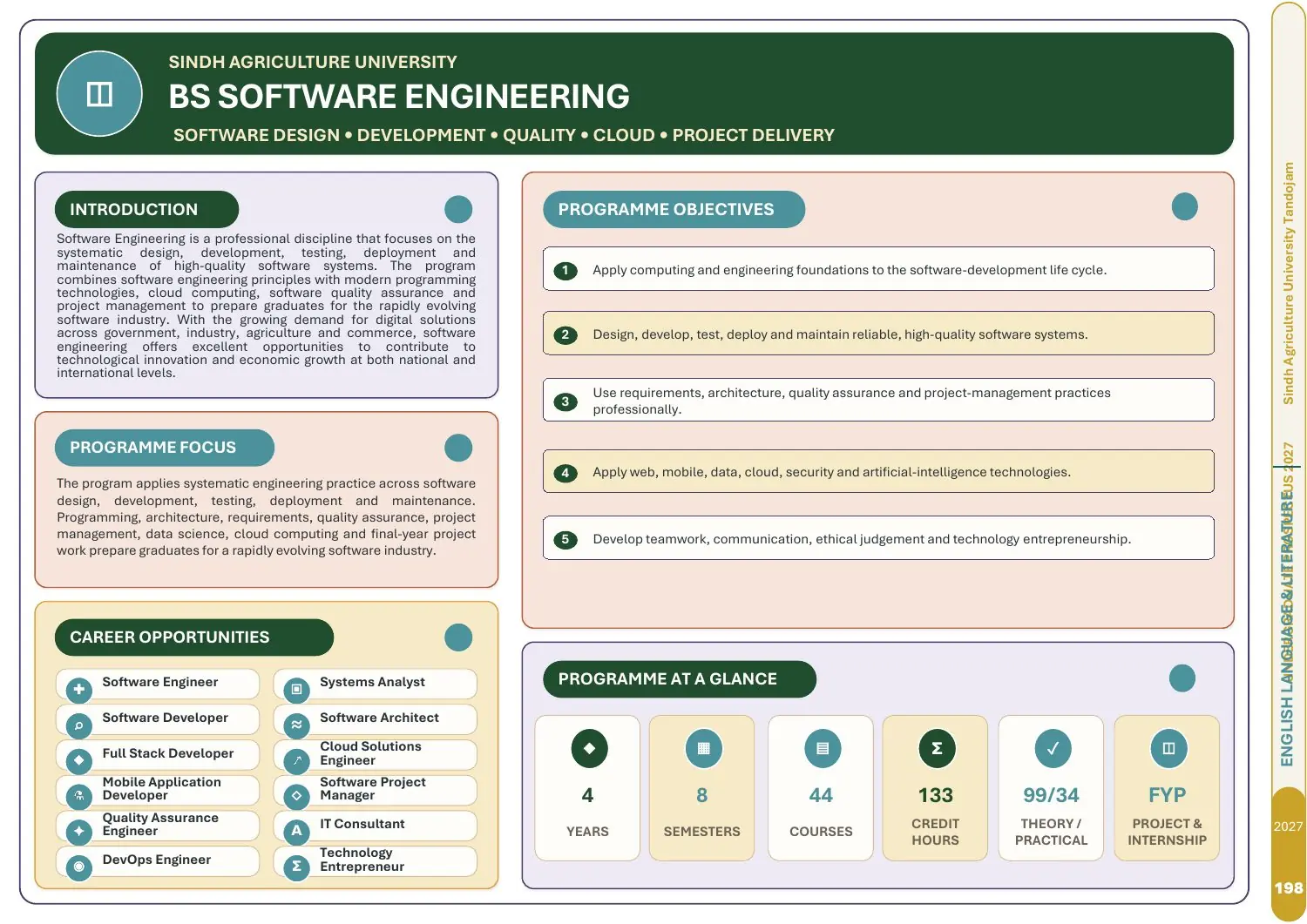Click the icon beside Software Architect
This screenshot has width=1307, height=924.
pos(296,725)
